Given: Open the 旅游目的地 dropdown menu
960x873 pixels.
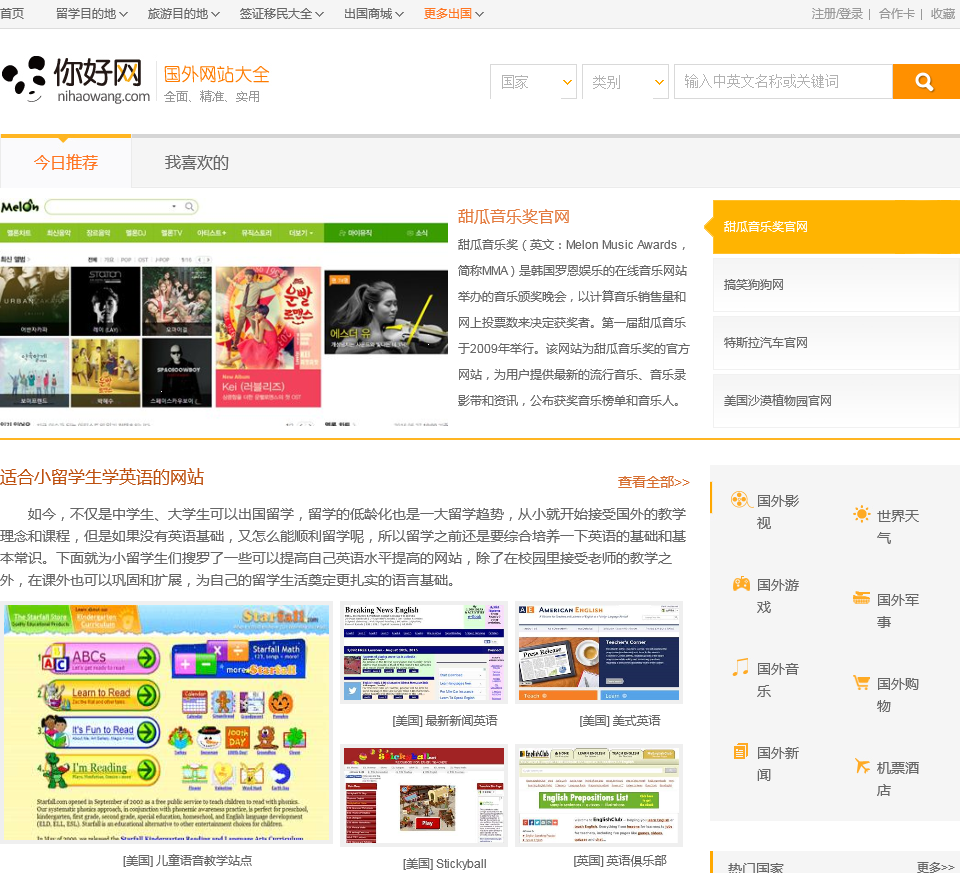Looking at the screenshot, I should (x=184, y=13).
